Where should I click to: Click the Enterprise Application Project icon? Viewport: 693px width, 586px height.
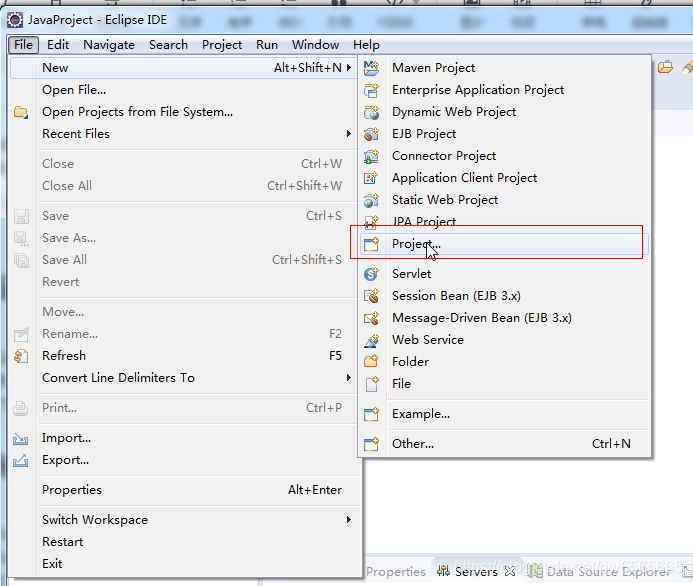coord(371,90)
